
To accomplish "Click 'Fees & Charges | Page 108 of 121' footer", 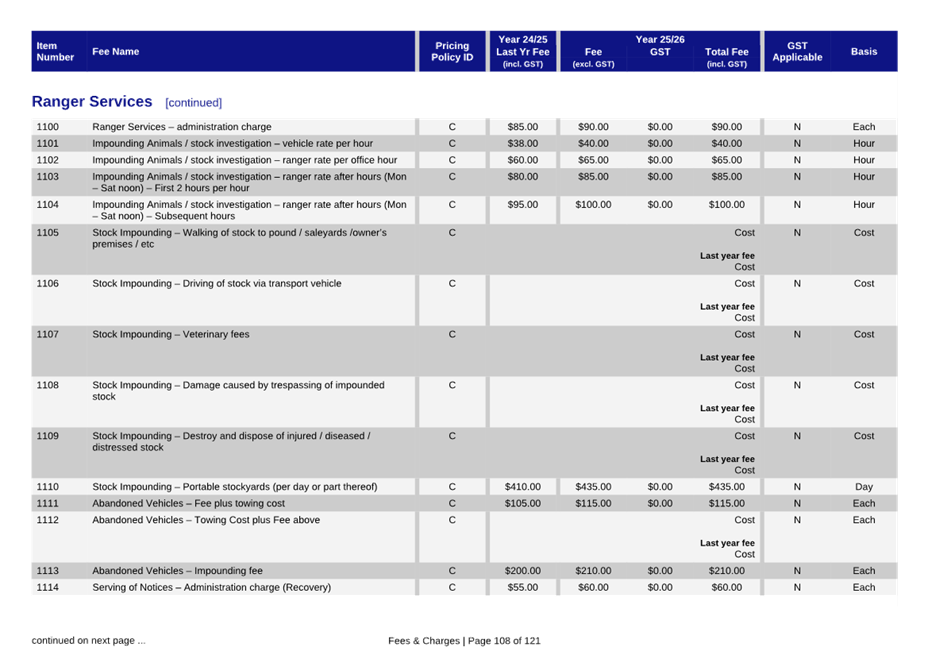I will point(464,641).
